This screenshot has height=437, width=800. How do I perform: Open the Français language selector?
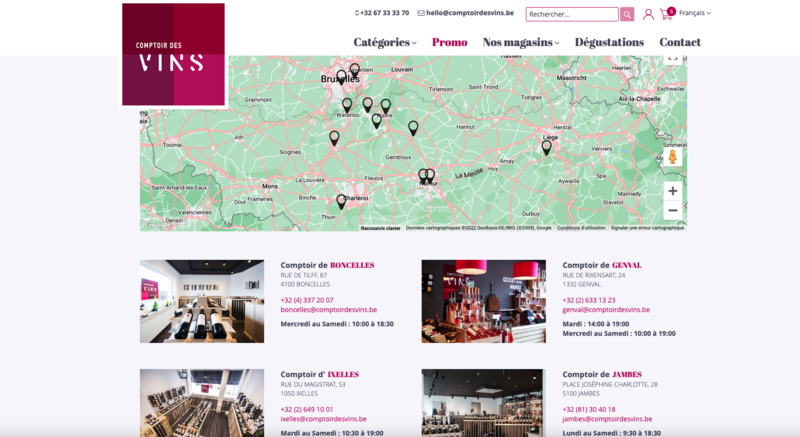pyautogui.click(x=695, y=13)
